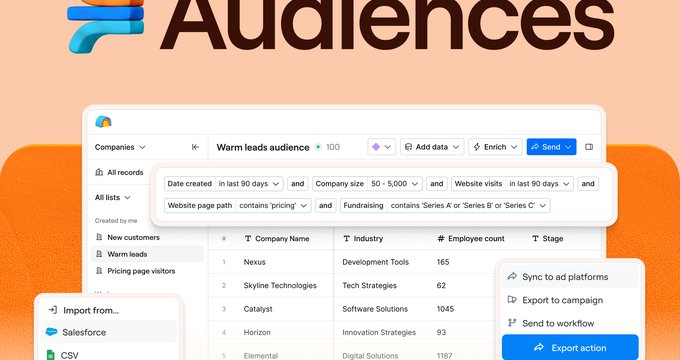Click employee count 165
This screenshot has height=360, width=680.
click(x=443, y=262)
